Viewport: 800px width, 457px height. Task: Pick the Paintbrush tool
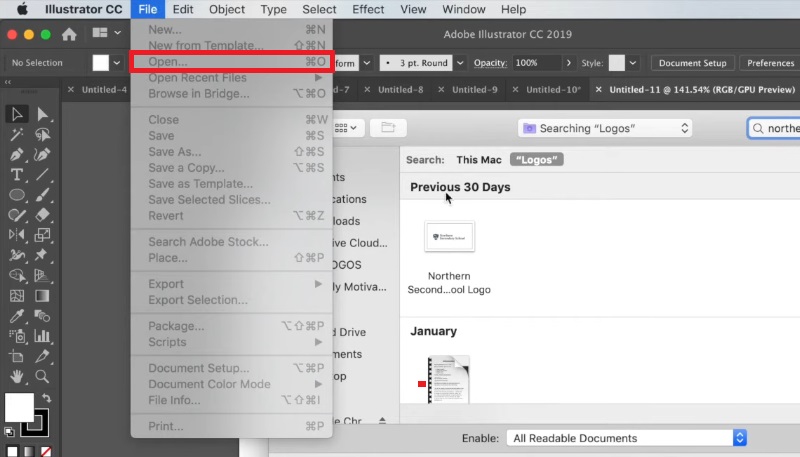(42, 195)
